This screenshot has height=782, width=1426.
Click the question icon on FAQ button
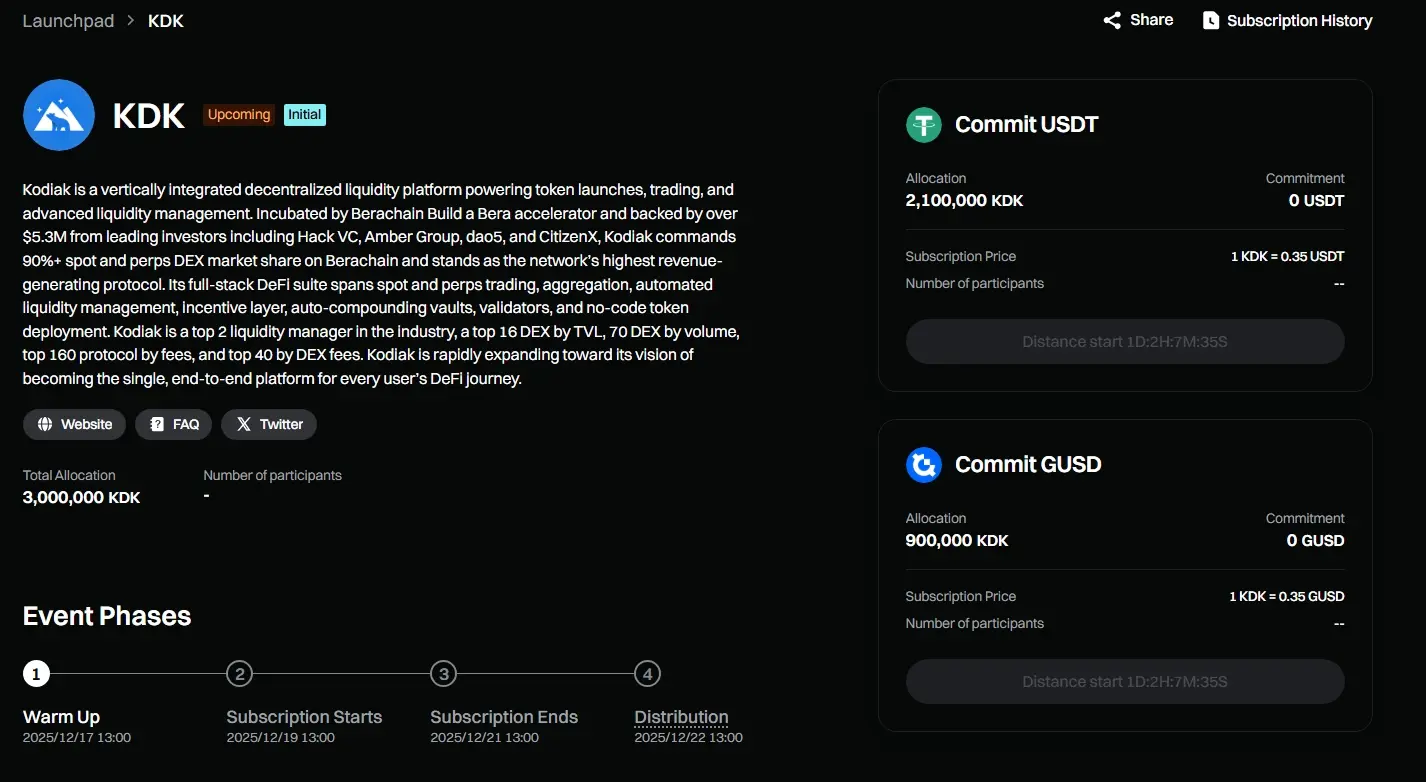(157, 424)
